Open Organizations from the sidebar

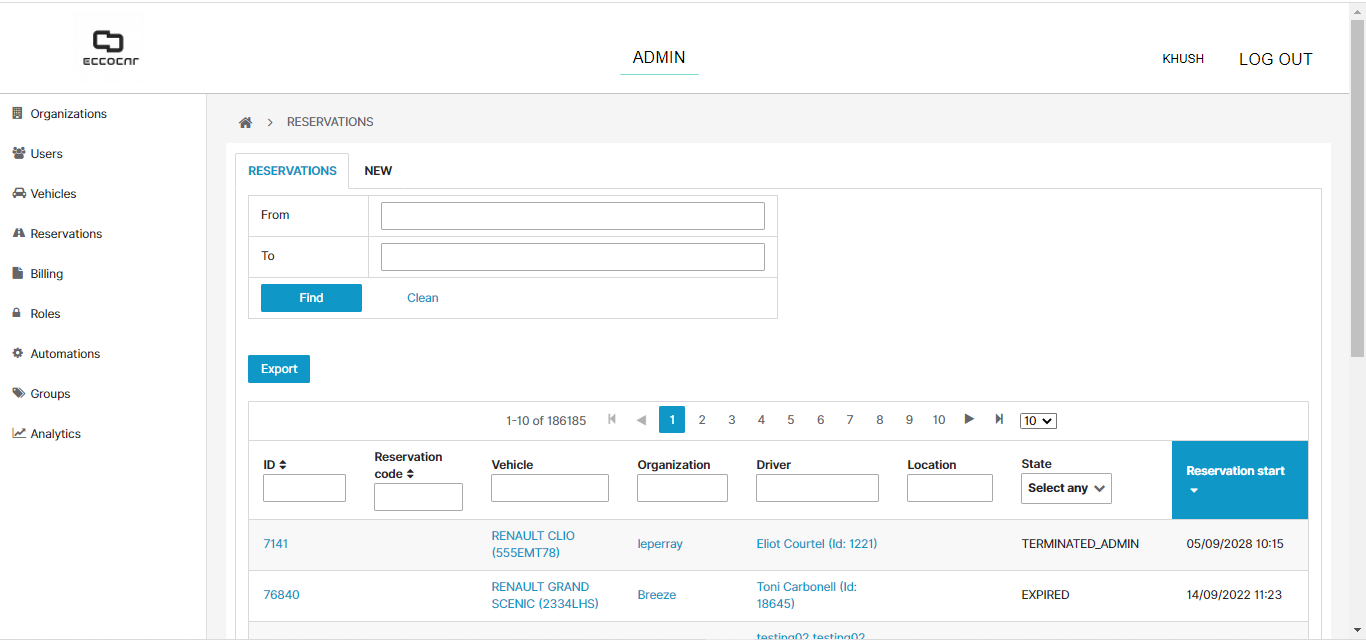click(x=68, y=114)
